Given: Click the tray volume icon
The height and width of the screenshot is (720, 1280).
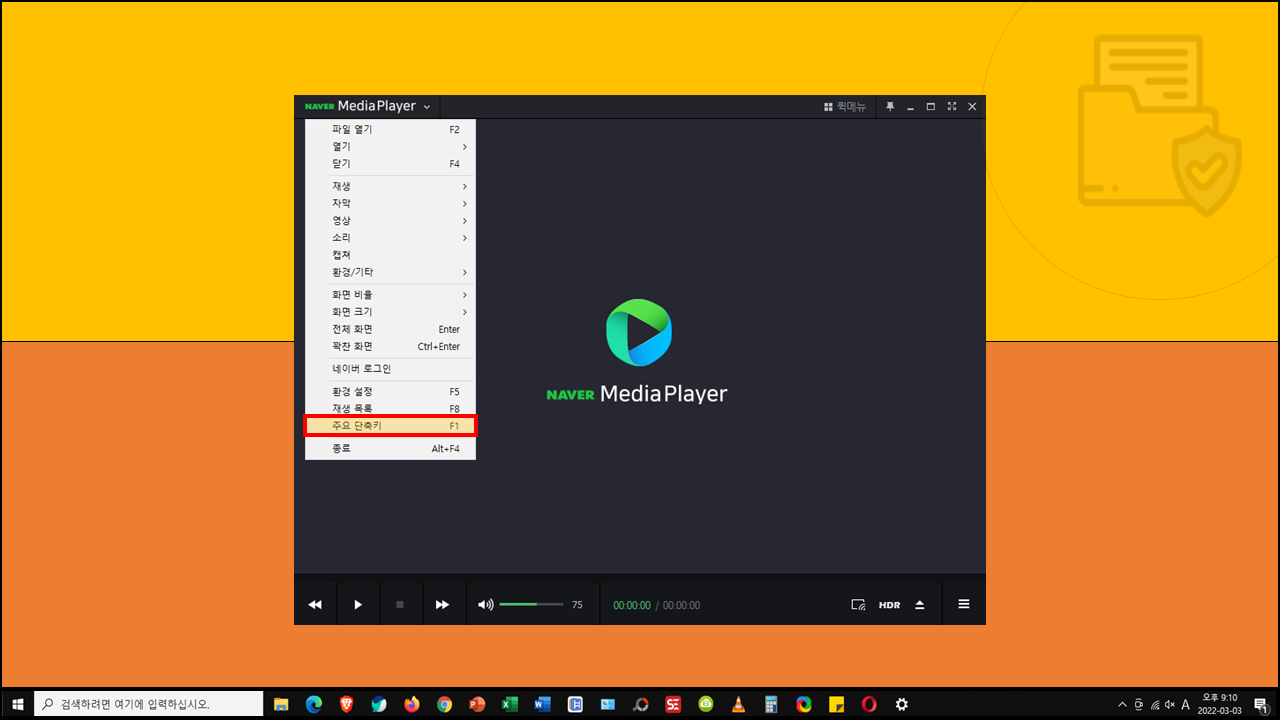Looking at the screenshot, I should [x=1169, y=704].
